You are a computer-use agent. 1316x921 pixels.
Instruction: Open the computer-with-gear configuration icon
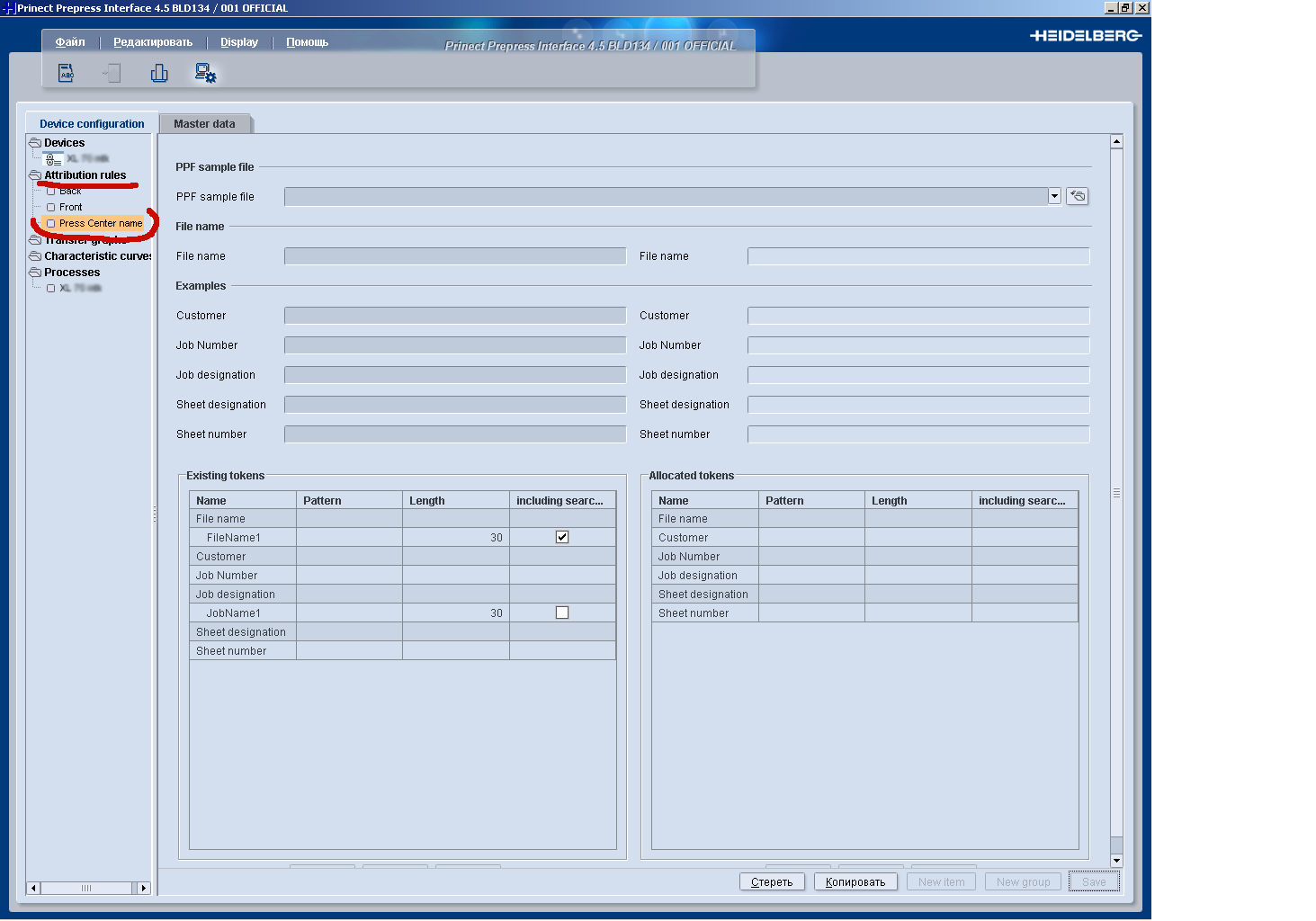click(206, 73)
